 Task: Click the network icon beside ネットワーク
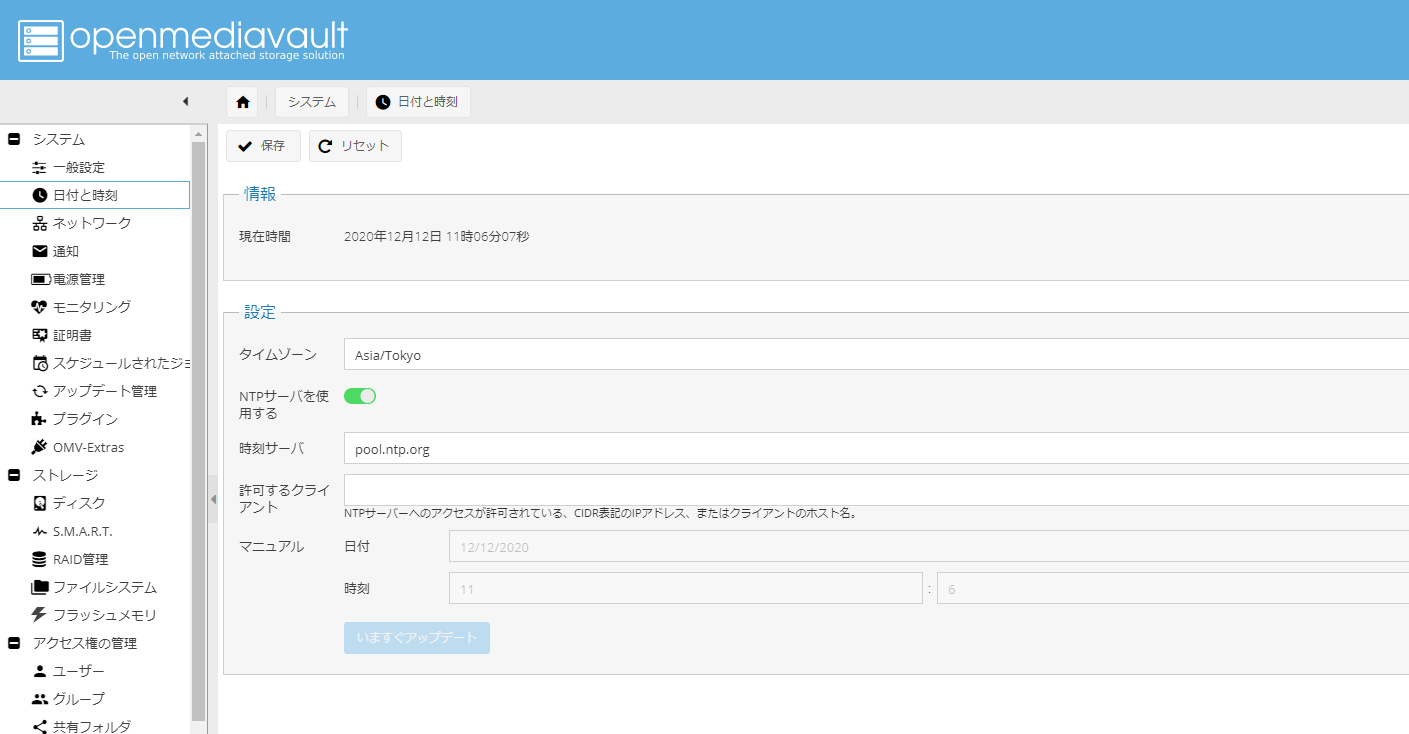(x=40, y=223)
